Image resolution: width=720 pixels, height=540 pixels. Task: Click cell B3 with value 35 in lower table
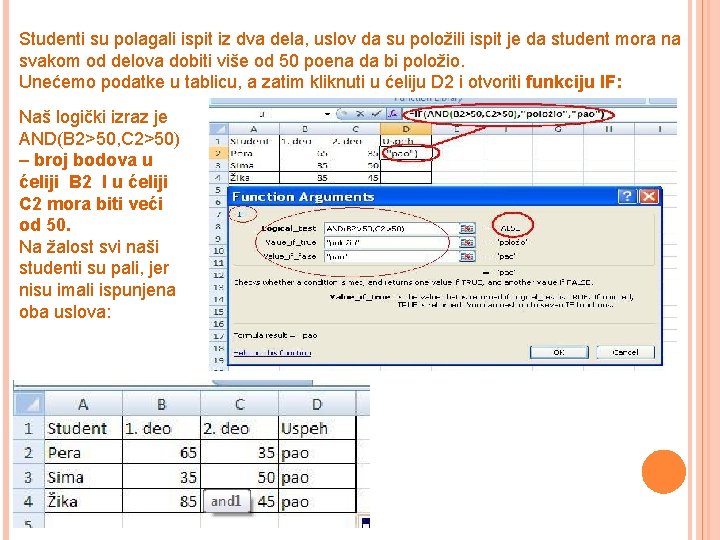pyautogui.click(x=161, y=477)
